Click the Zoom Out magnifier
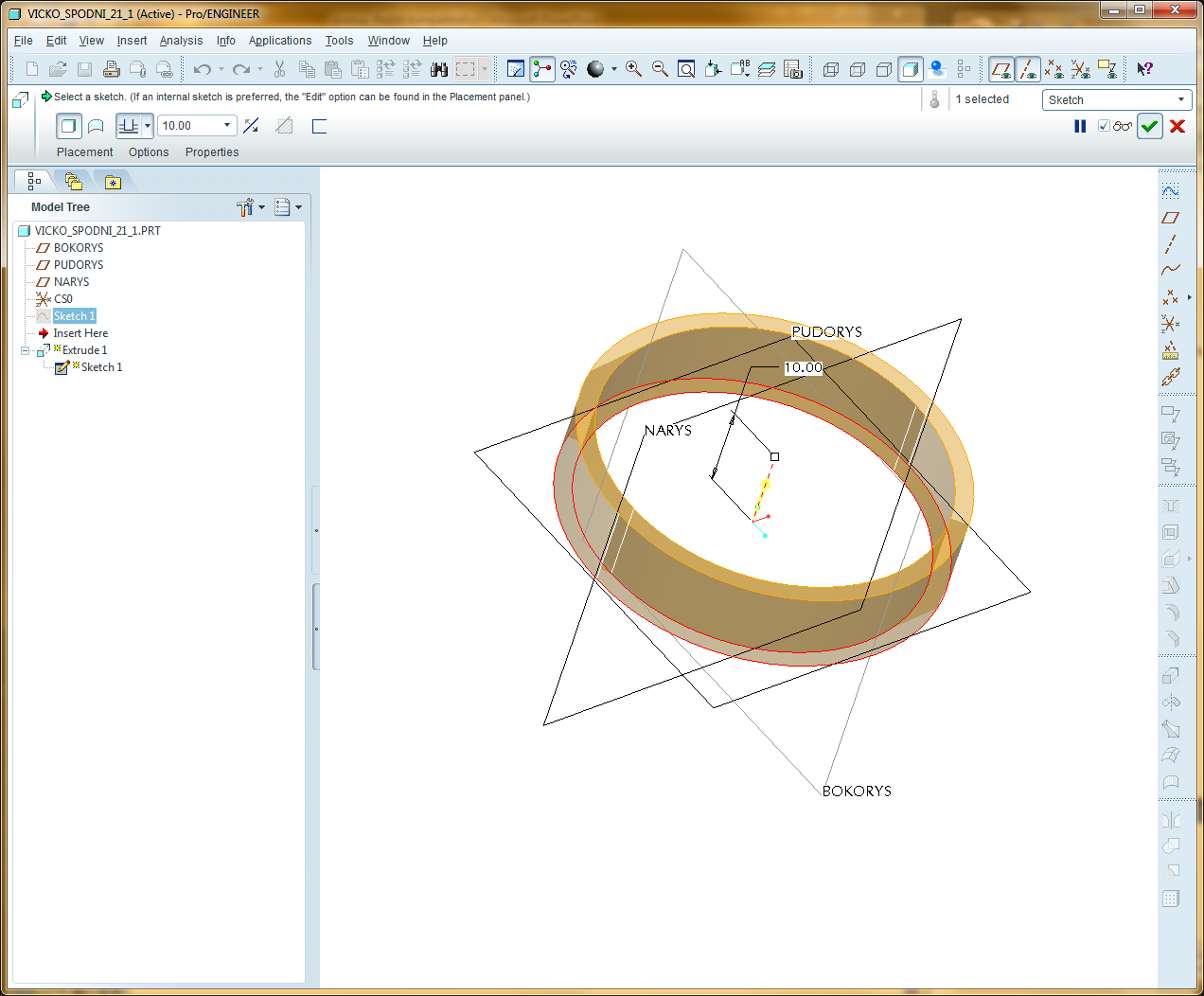The height and width of the screenshot is (996, 1204). click(660, 69)
